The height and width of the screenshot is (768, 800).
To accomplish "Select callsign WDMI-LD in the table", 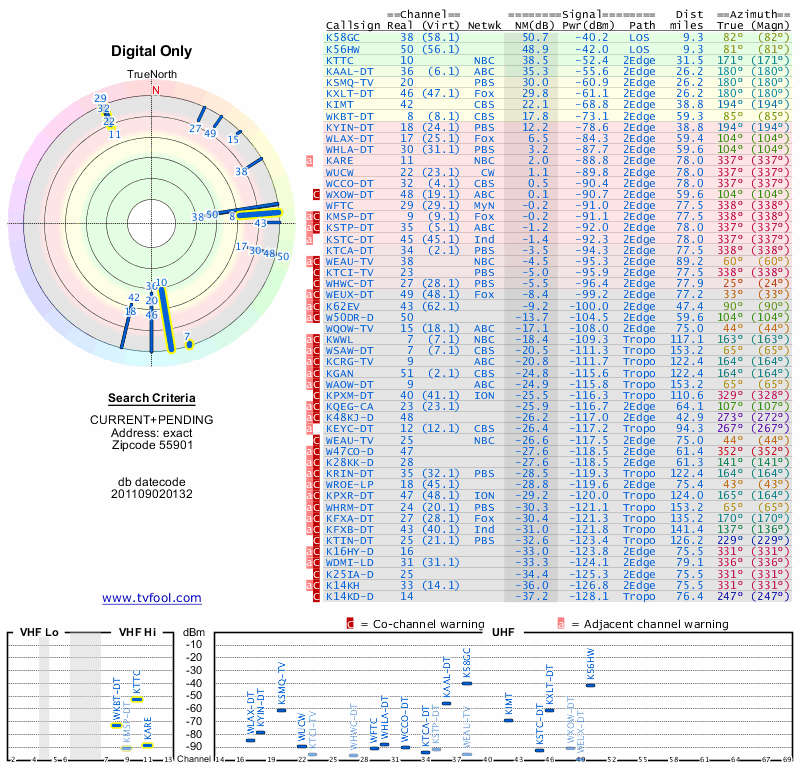I will pyautogui.click(x=350, y=563).
